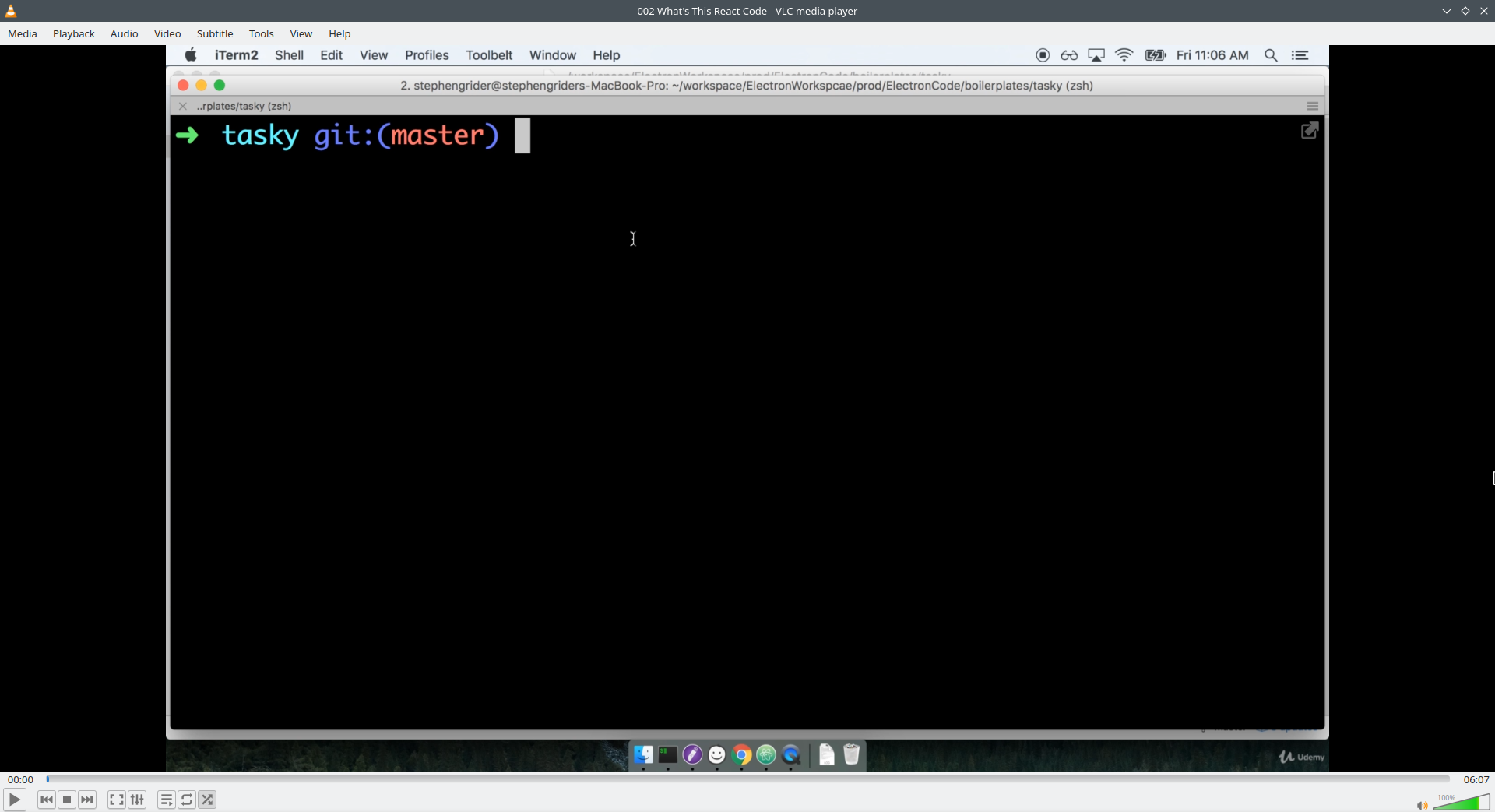This screenshot has width=1495, height=812.
Task: Open the VLC Tools menu
Action: pyautogui.click(x=262, y=33)
